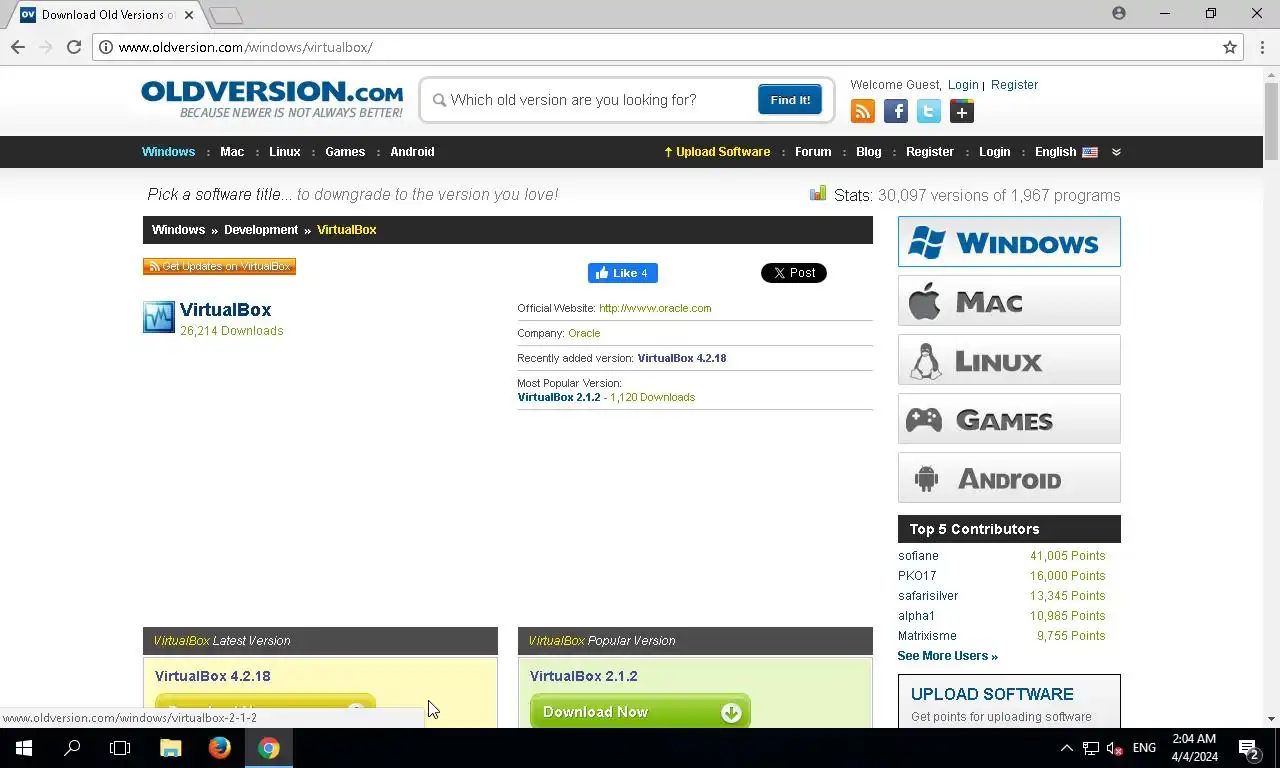Screen dimensions: 1280x768
Task: Click the network tray icon
Action: point(1091,748)
